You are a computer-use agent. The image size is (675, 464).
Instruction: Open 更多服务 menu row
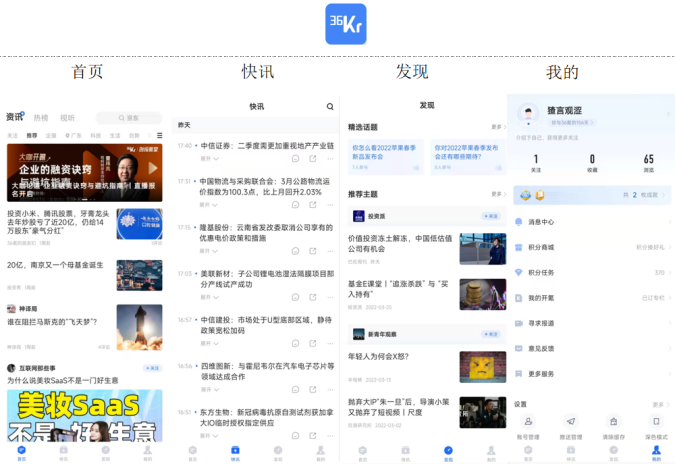[592, 374]
